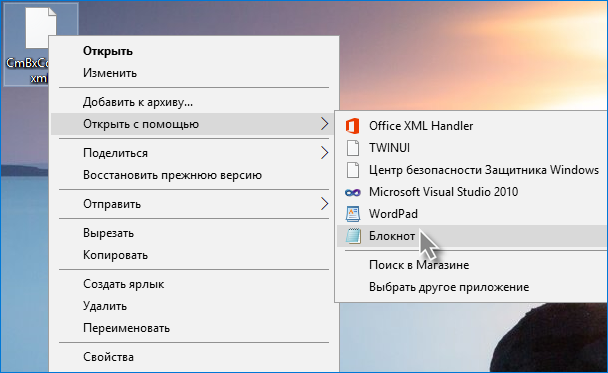Expand the Поделиться submenu arrow
This screenshot has width=608, height=373.
(325, 153)
